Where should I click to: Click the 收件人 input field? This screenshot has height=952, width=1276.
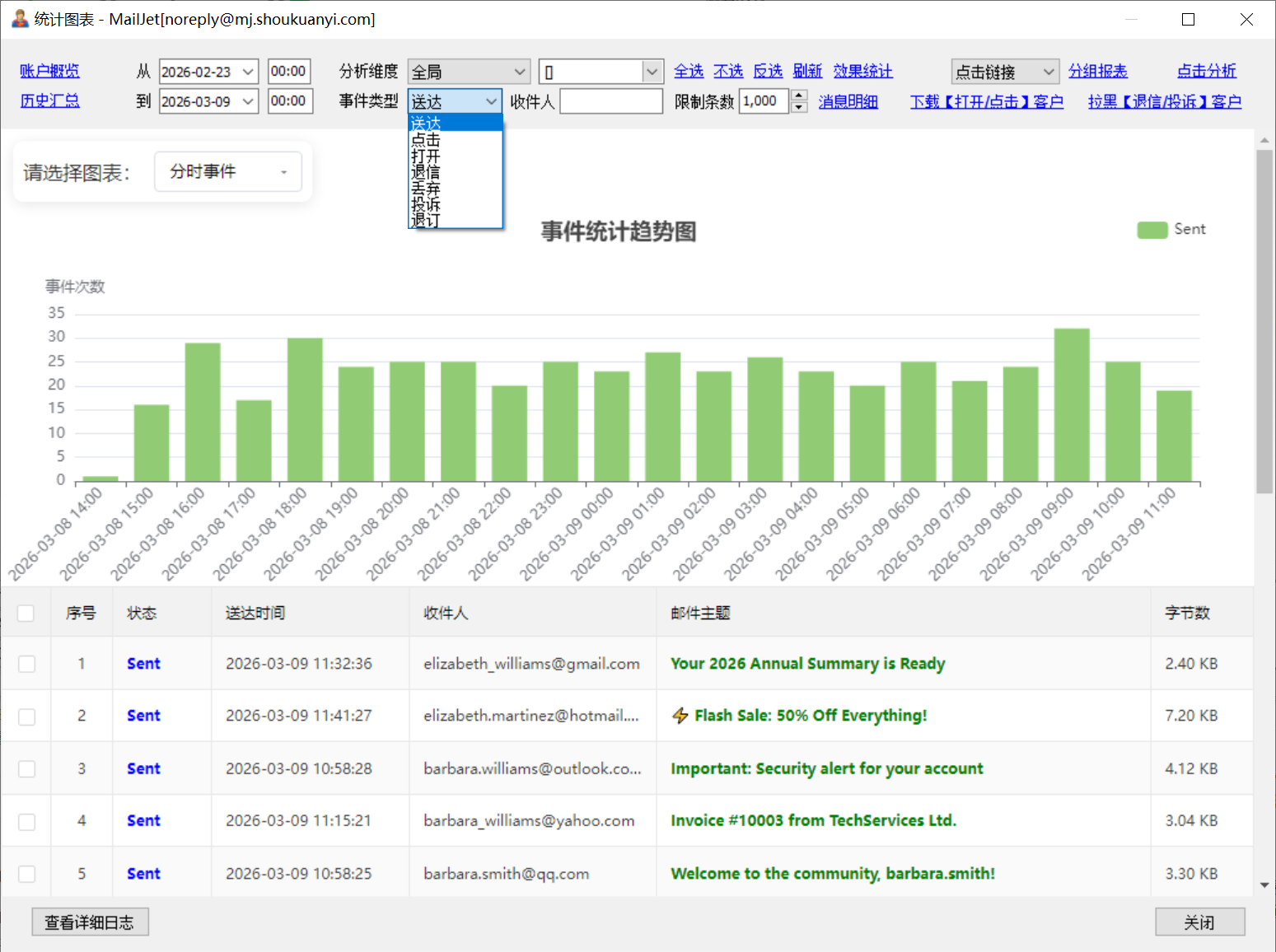point(610,101)
